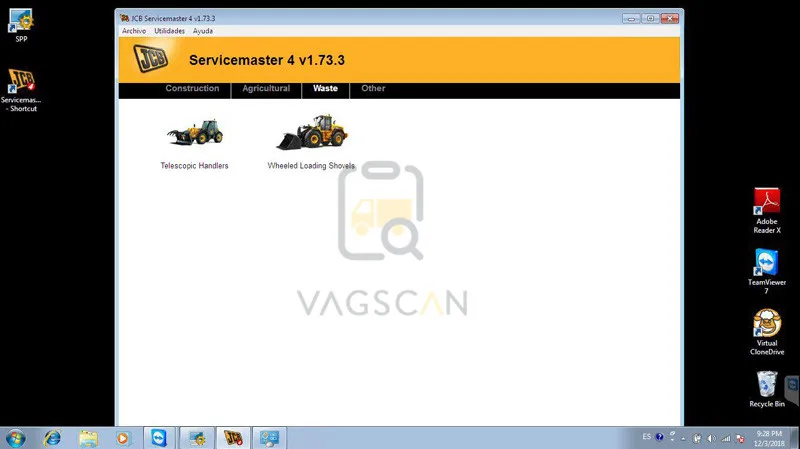800x449 pixels.
Task: Open TeamViewer 7 desktop icon
Action: click(767, 271)
